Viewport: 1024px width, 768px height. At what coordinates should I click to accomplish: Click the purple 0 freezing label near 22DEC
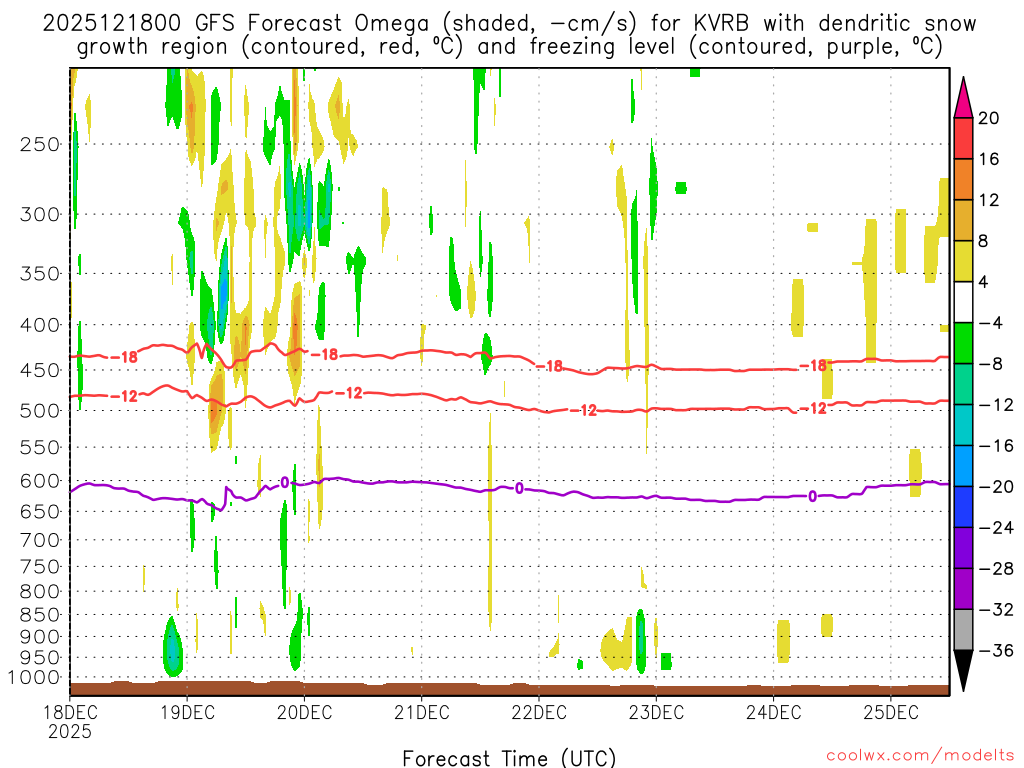coord(519,488)
